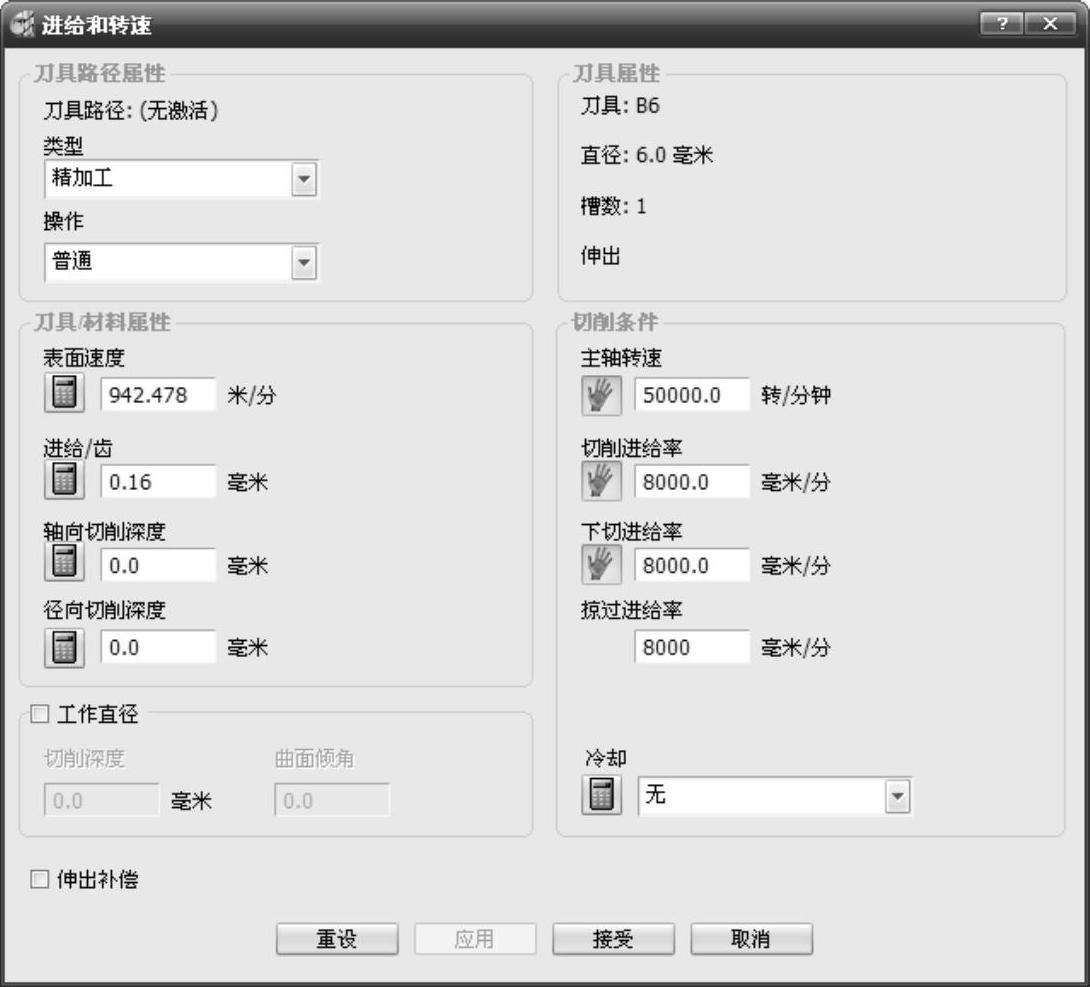Click the 切削进给率 field with 8000.0

tap(692, 482)
